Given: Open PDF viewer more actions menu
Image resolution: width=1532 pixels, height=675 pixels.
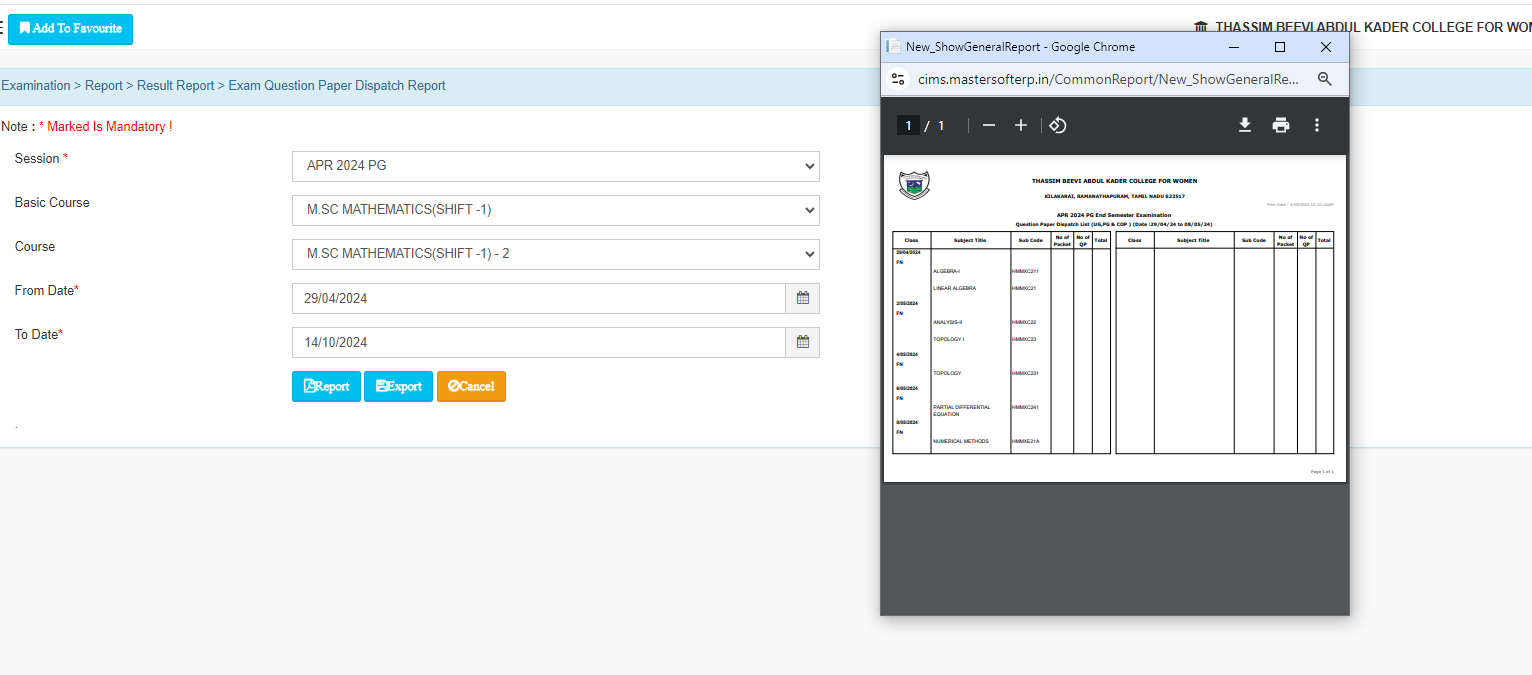Looking at the screenshot, I should tap(1317, 125).
